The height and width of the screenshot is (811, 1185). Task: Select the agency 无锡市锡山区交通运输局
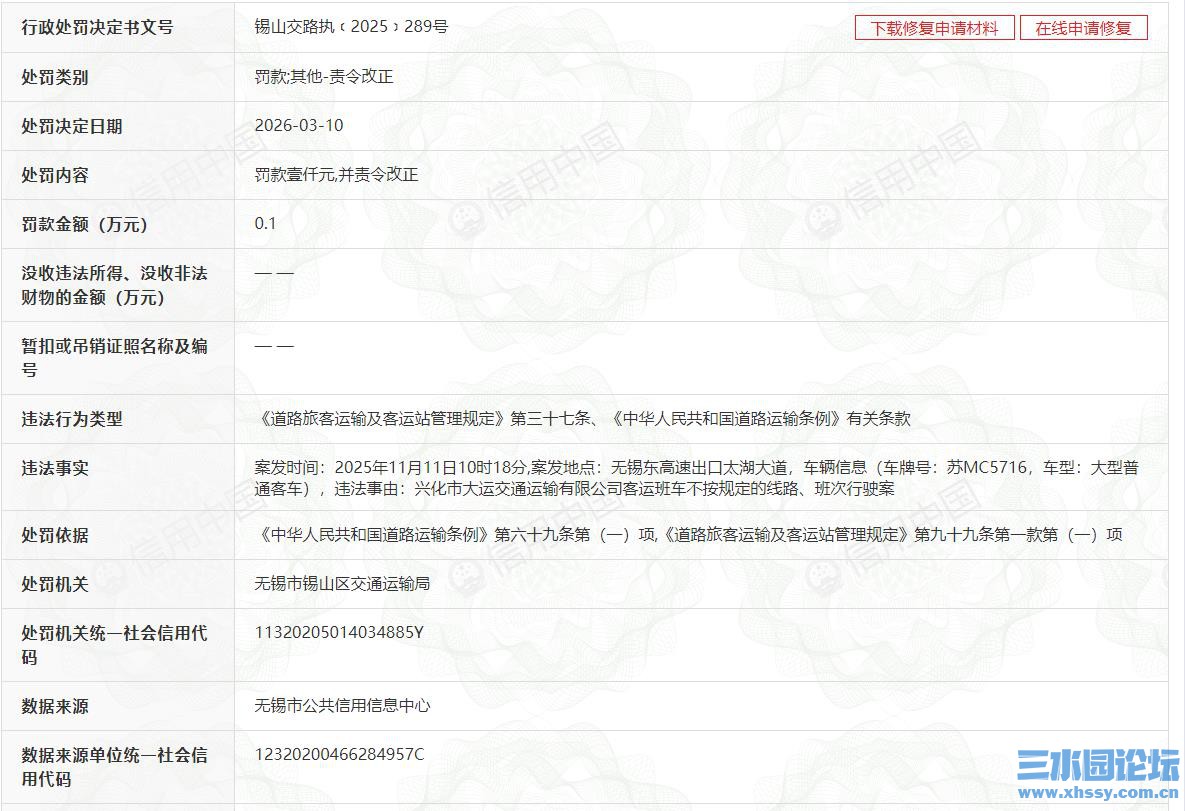click(x=343, y=584)
